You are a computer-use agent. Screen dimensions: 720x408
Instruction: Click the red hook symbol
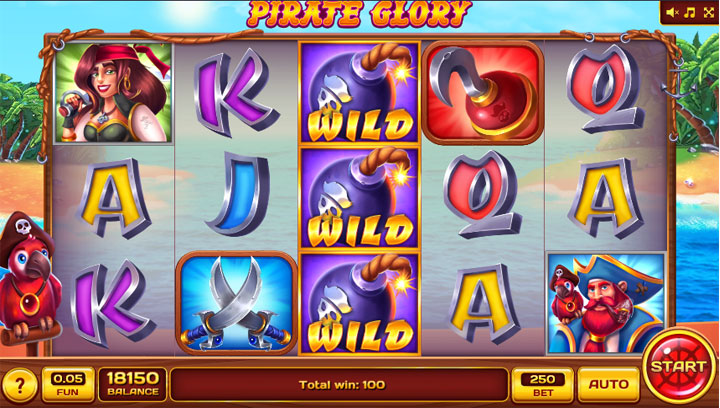point(483,92)
